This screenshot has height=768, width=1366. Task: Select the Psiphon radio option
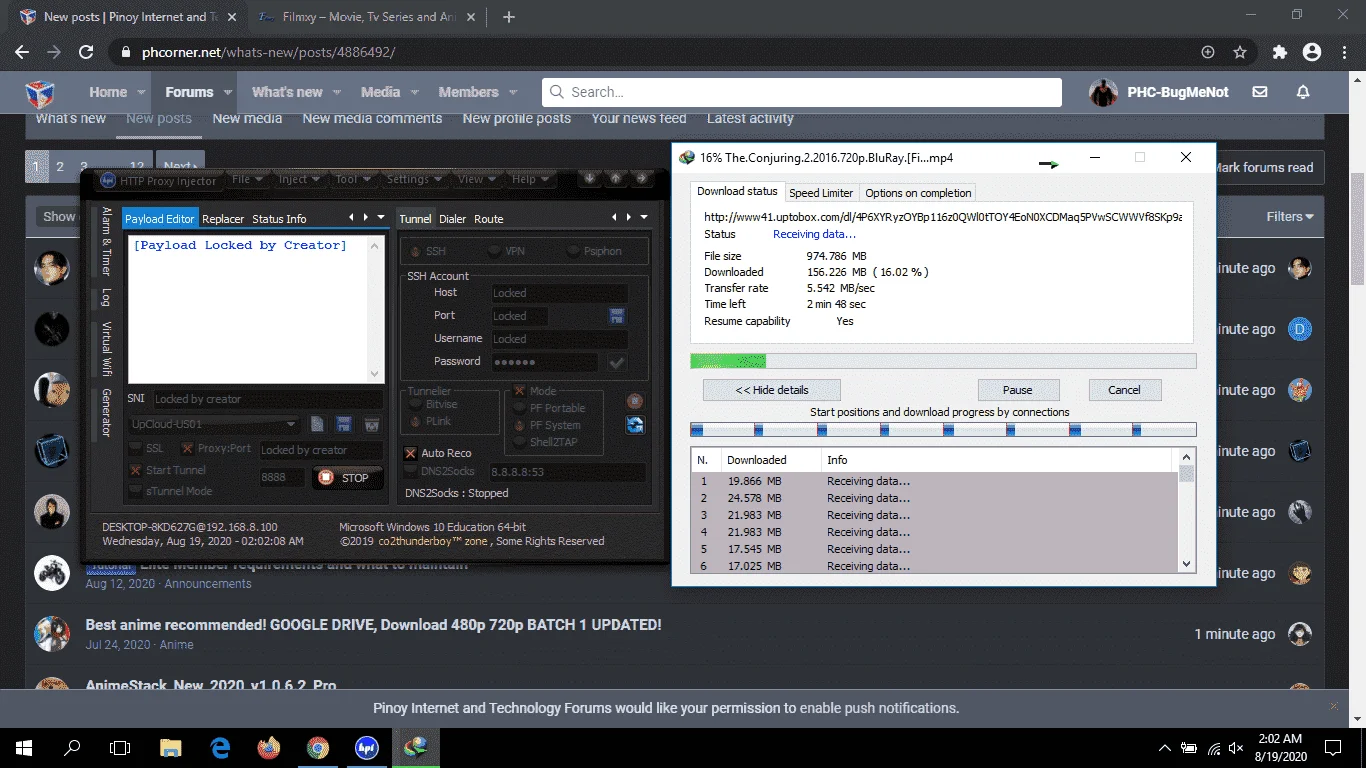[596, 251]
